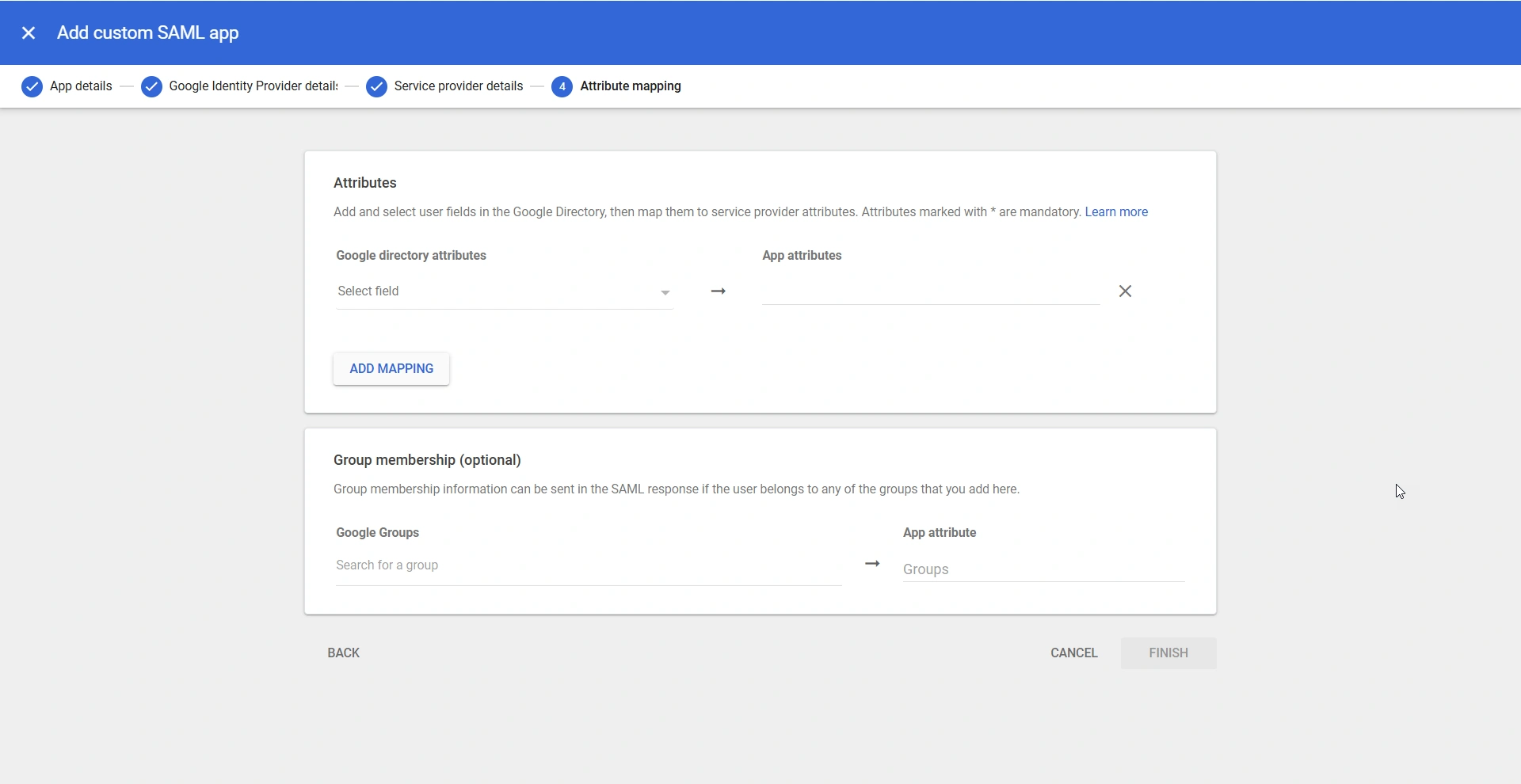This screenshot has height=784, width=1521.
Task: Click the BACK button
Action: coord(342,653)
